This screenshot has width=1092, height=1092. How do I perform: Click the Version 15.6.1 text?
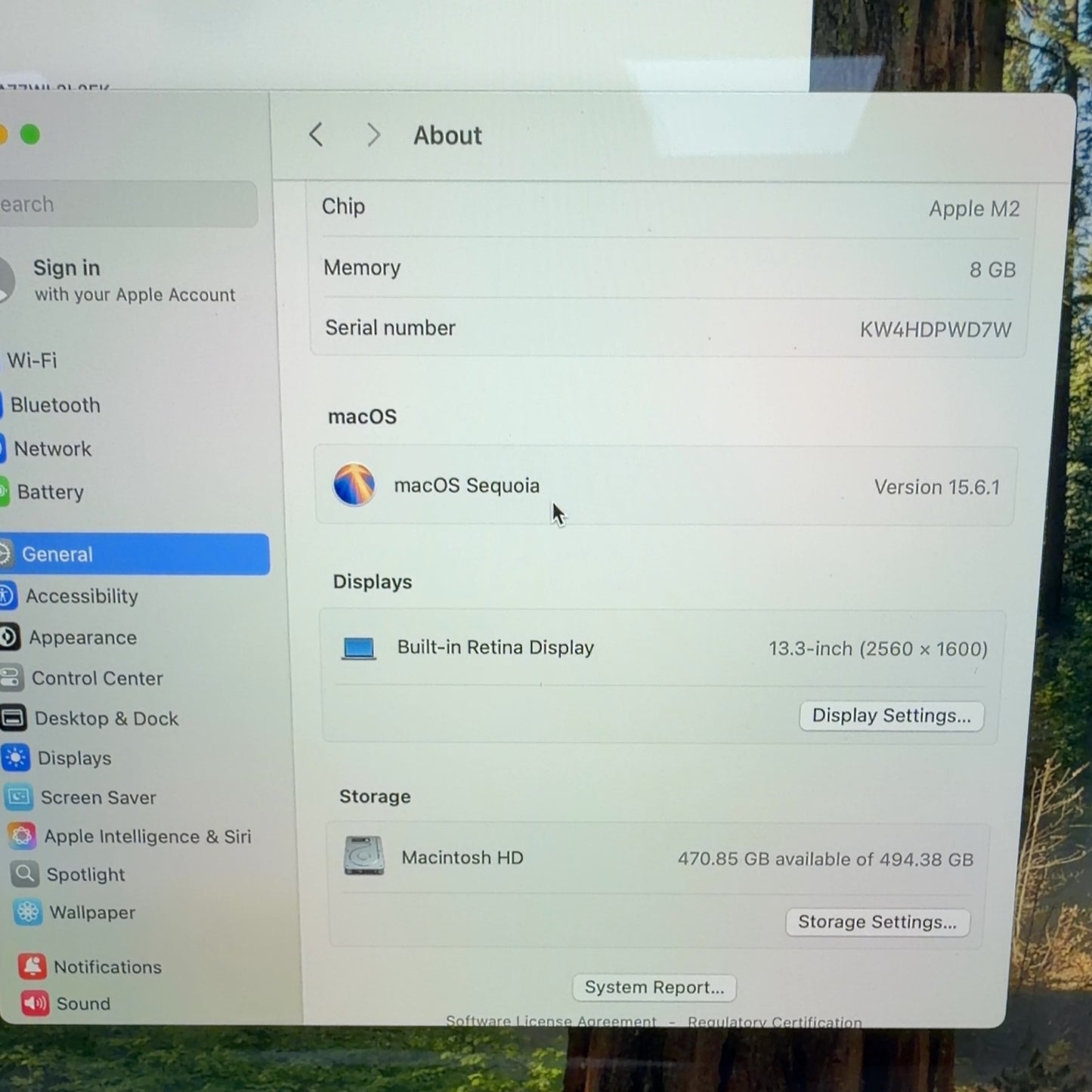[936, 487]
